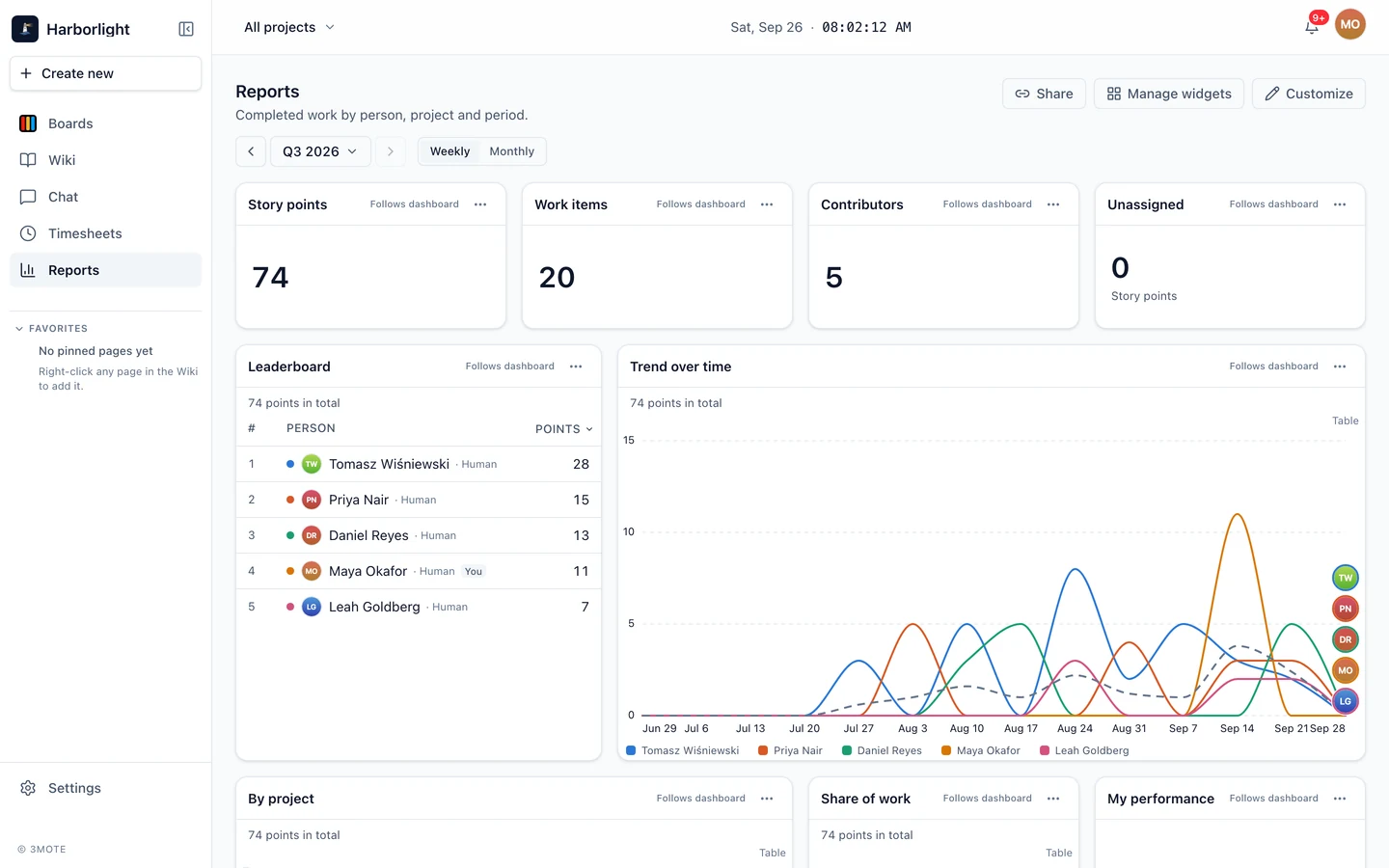1389x868 pixels.
Task: Open Timesheets in the sidebar
Action: [106, 233]
